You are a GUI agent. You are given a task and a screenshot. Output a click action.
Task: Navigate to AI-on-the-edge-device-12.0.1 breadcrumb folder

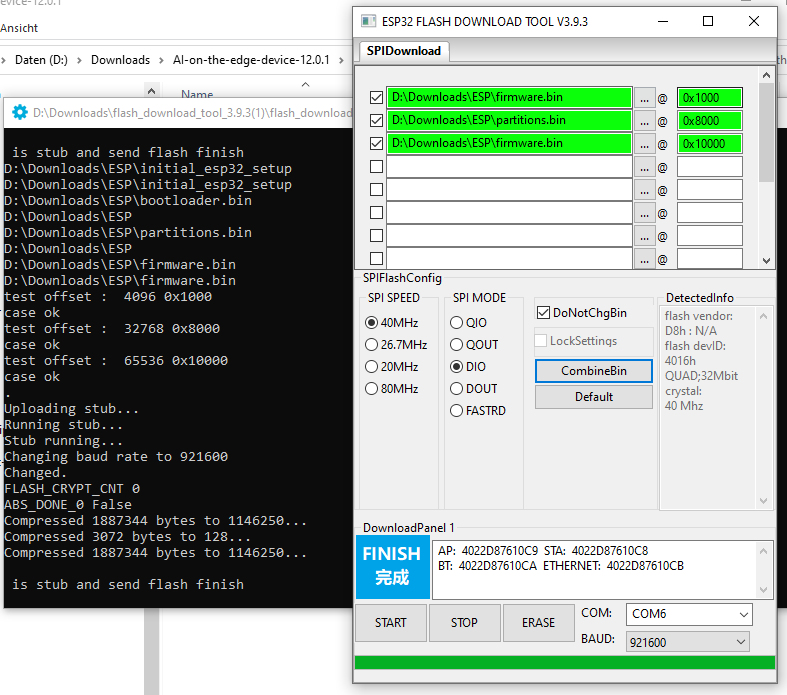(x=251, y=60)
